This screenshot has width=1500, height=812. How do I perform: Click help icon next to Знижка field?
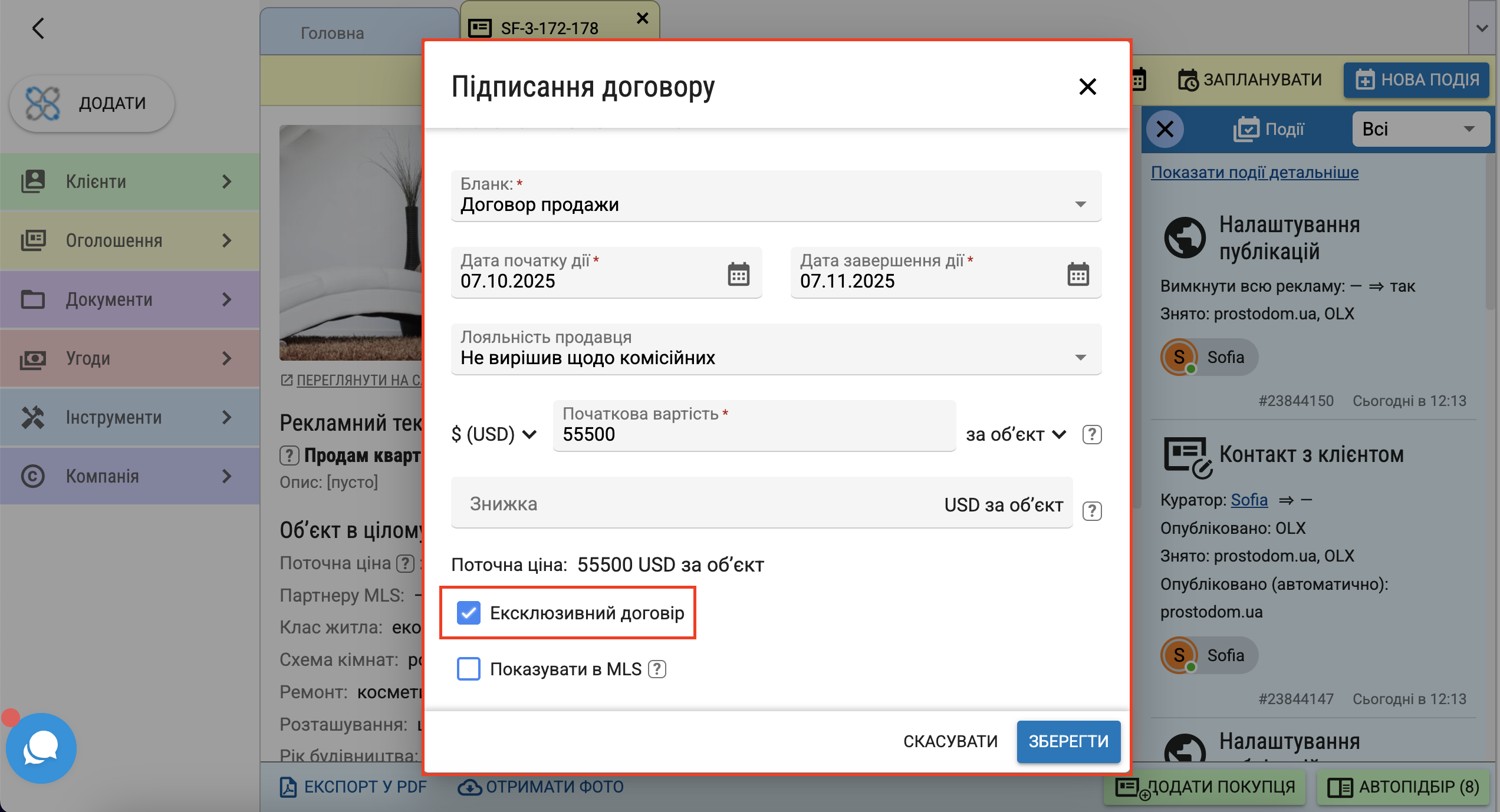(1092, 511)
